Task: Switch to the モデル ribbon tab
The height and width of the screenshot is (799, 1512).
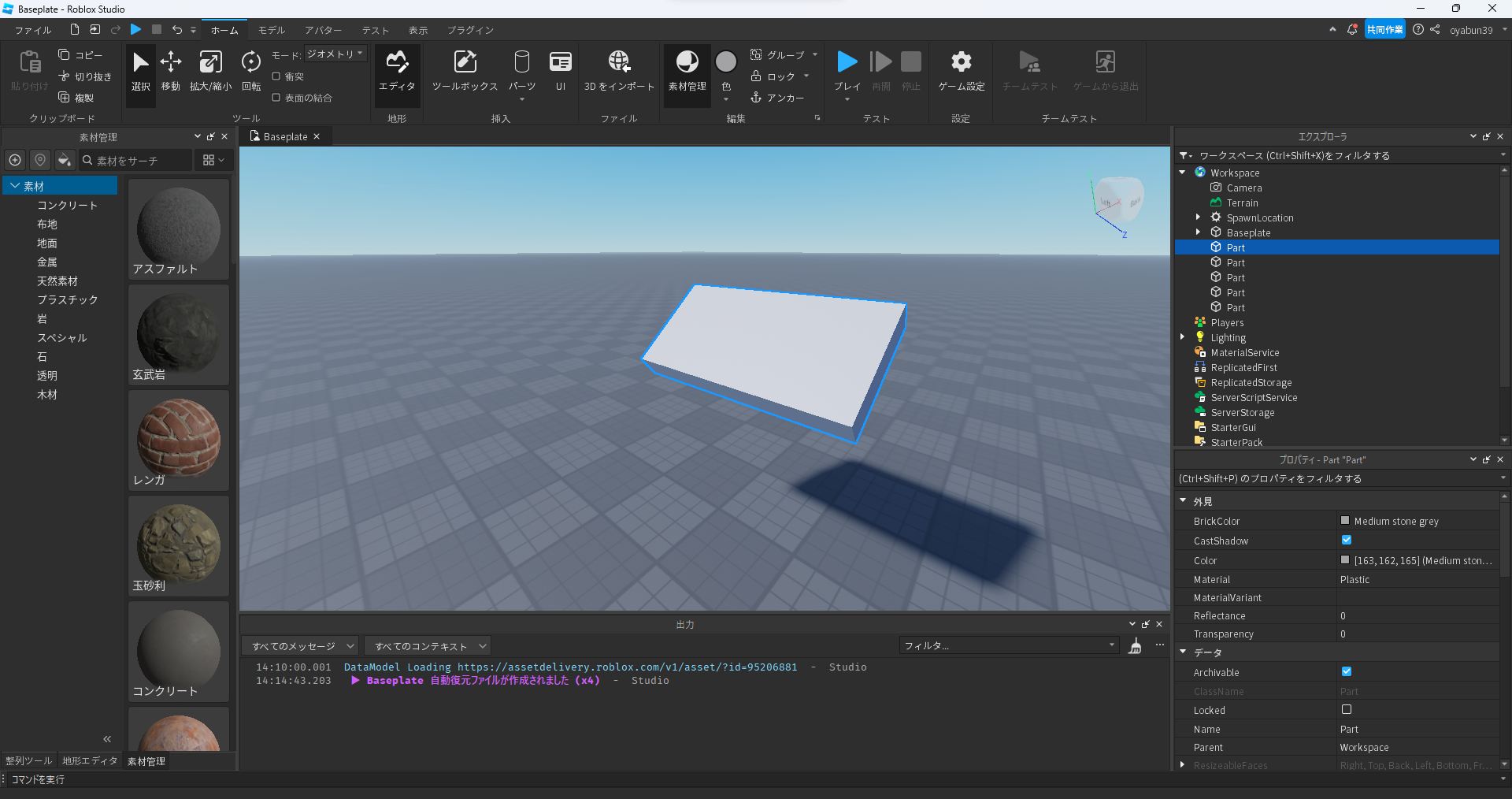Action: point(272,30)
